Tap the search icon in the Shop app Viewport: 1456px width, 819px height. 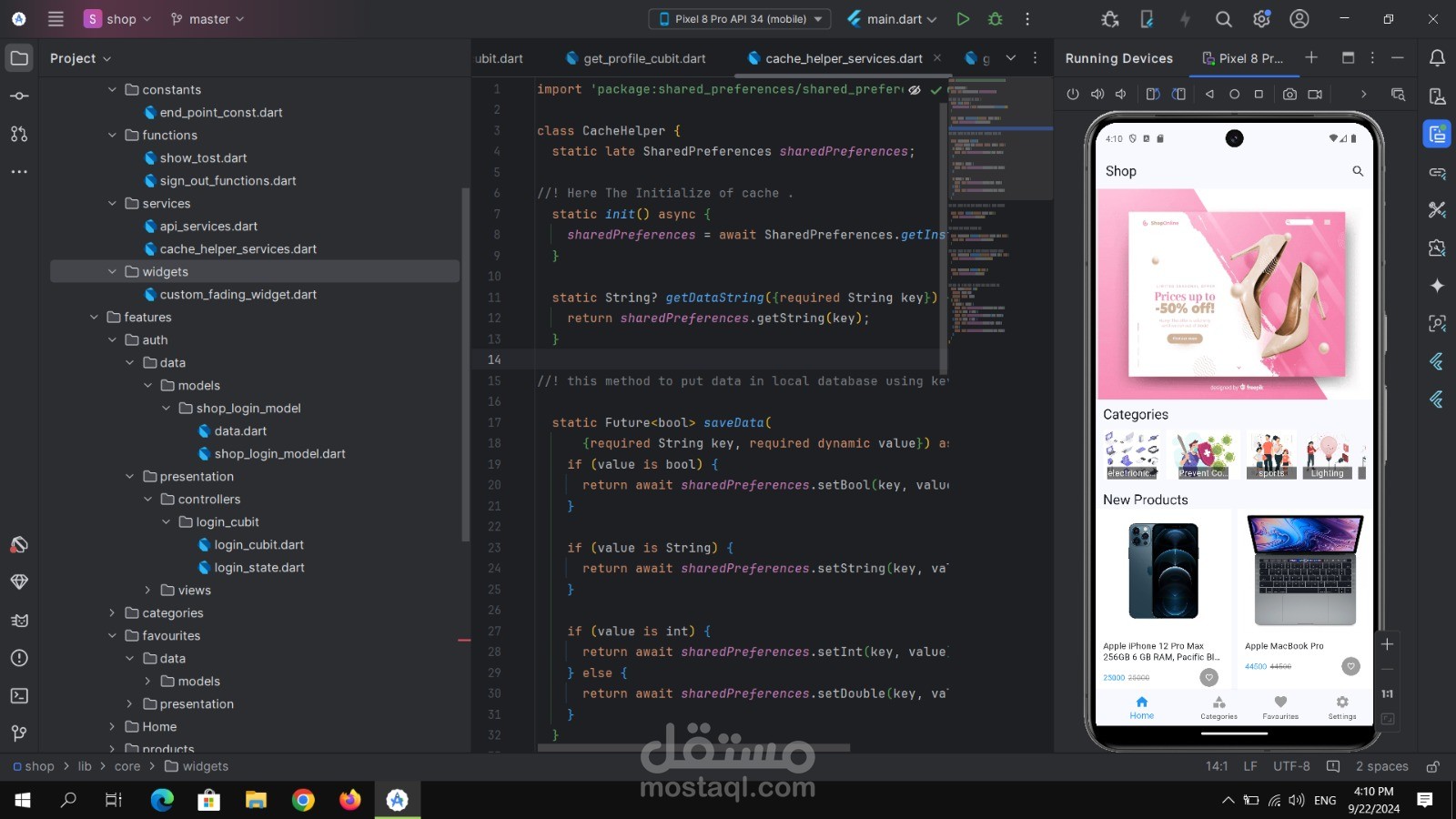pos(1358,171)
